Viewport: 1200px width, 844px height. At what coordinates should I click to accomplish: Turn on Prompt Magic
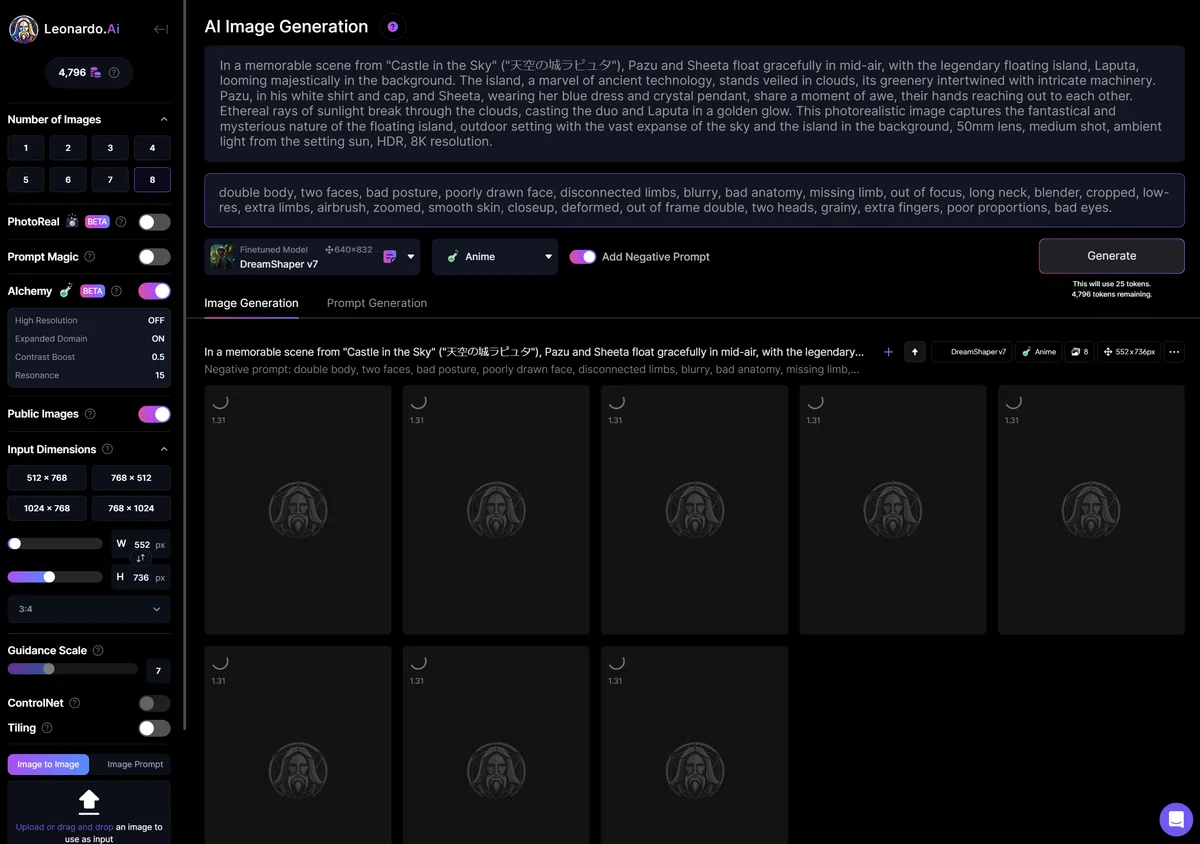(154, 257)
